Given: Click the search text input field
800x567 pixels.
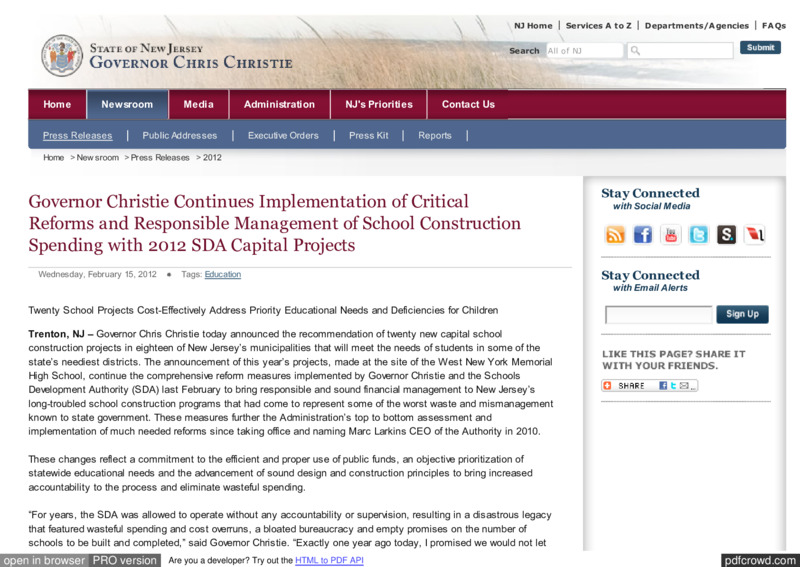Looking at the screenshot, I should click(680, 51).
